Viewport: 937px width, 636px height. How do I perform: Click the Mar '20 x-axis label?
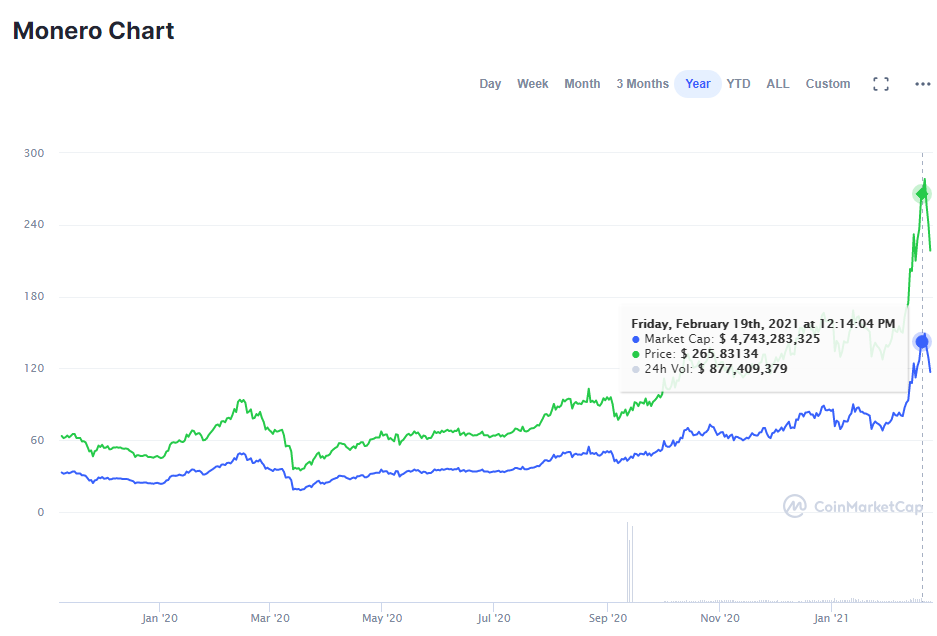click(x=270, y=618)
